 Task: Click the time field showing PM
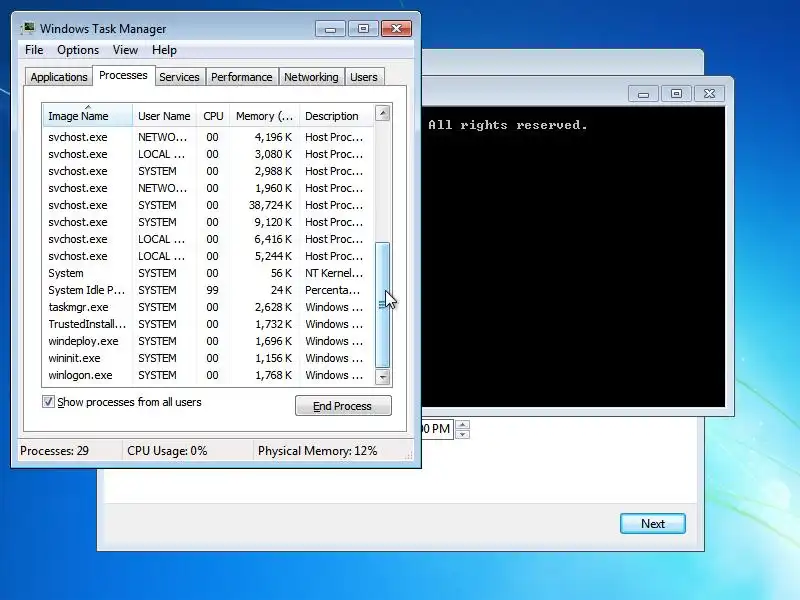coord(437,429)
